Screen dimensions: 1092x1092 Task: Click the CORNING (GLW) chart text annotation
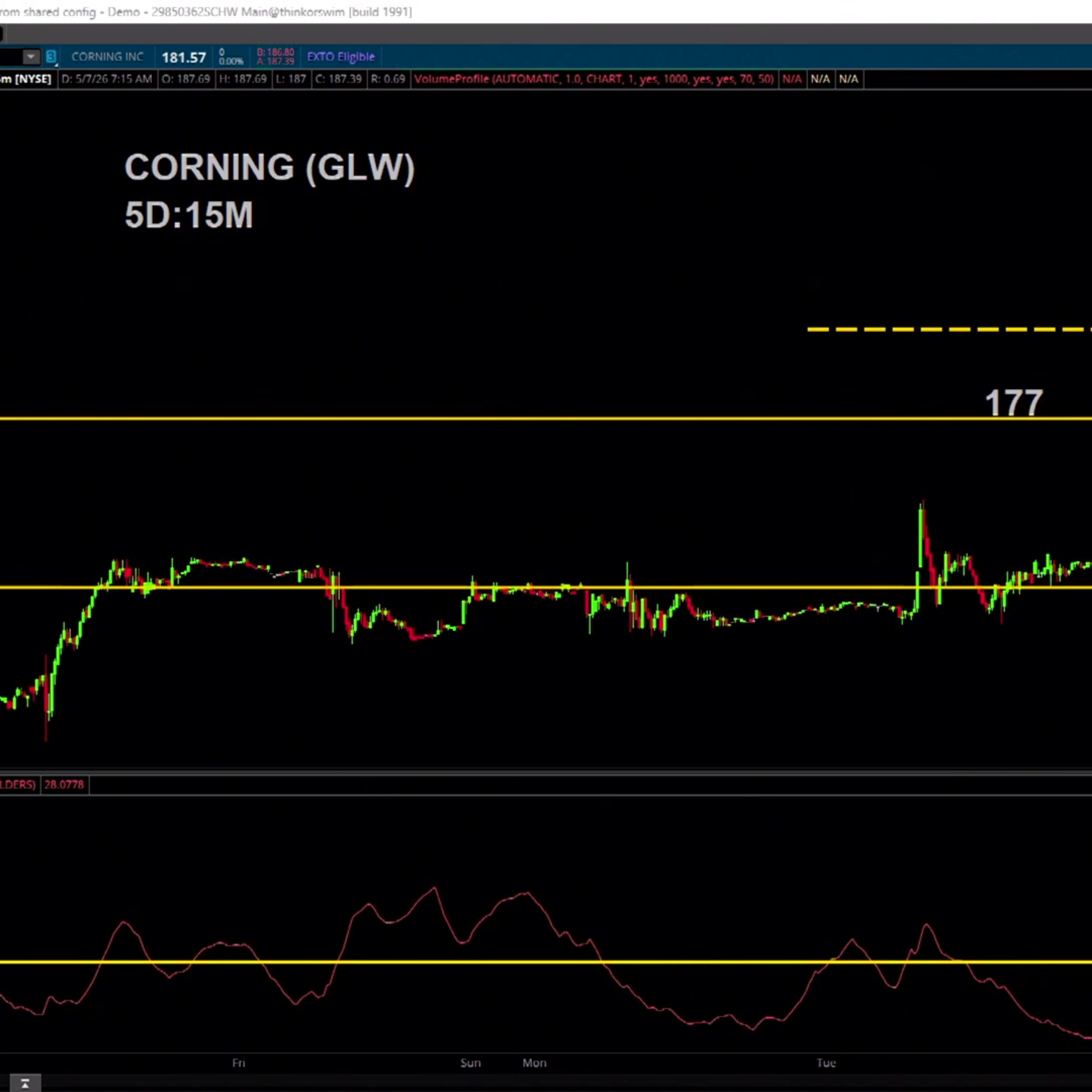pyautogui.click(x=270, y=167)
